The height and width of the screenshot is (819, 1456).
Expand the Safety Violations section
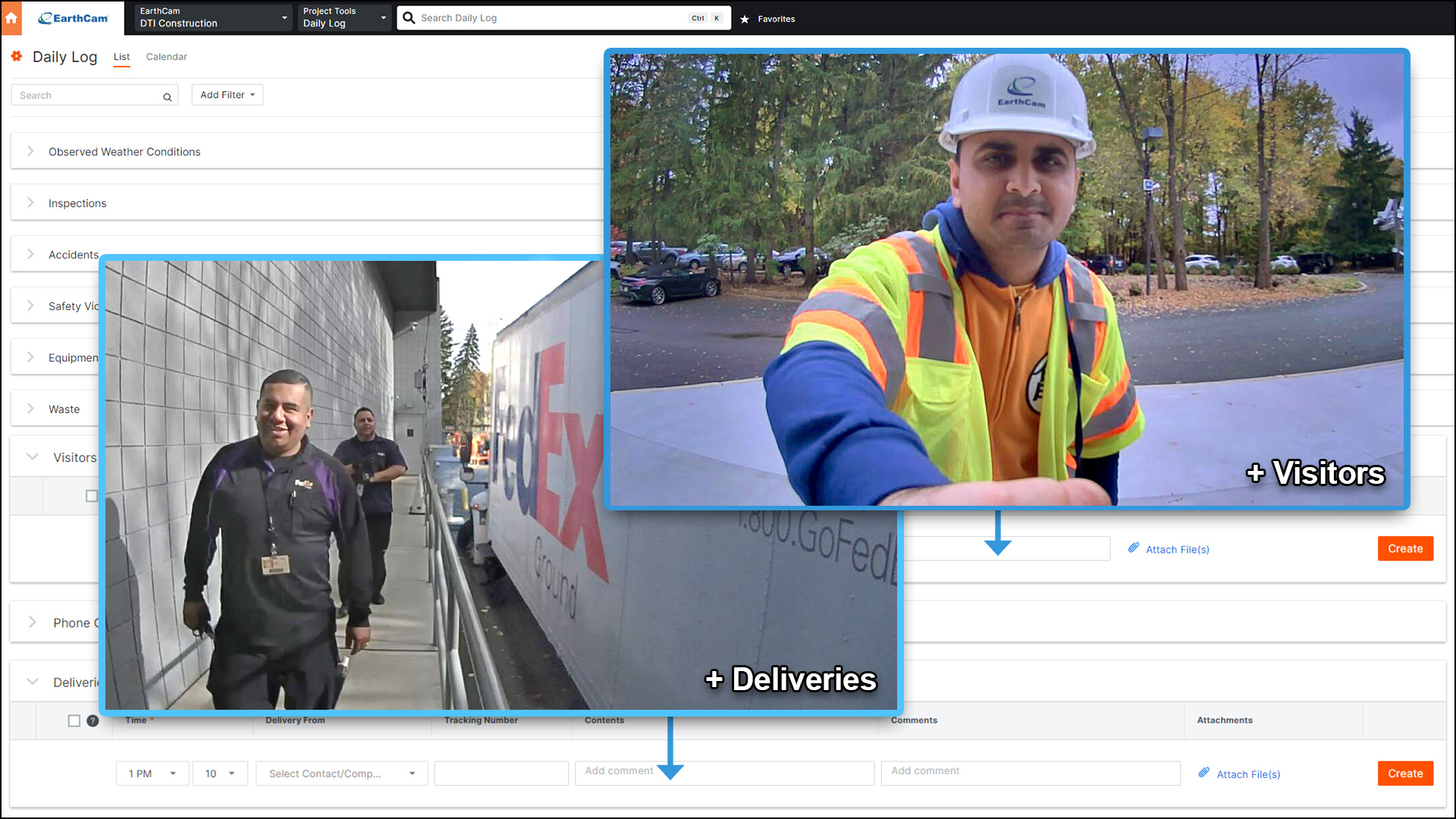(30, 306)
